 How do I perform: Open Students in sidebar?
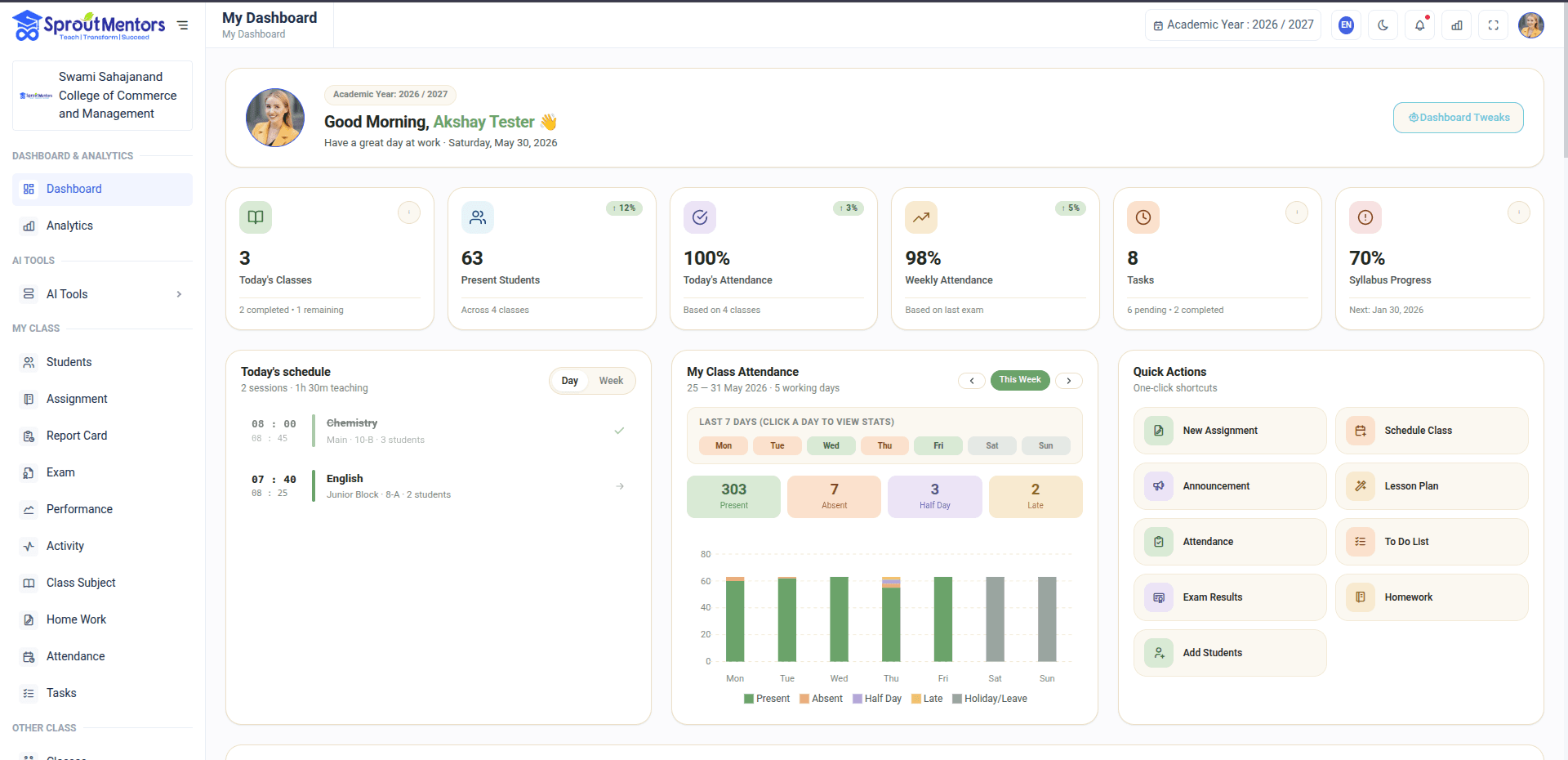(x=102, y=362)
